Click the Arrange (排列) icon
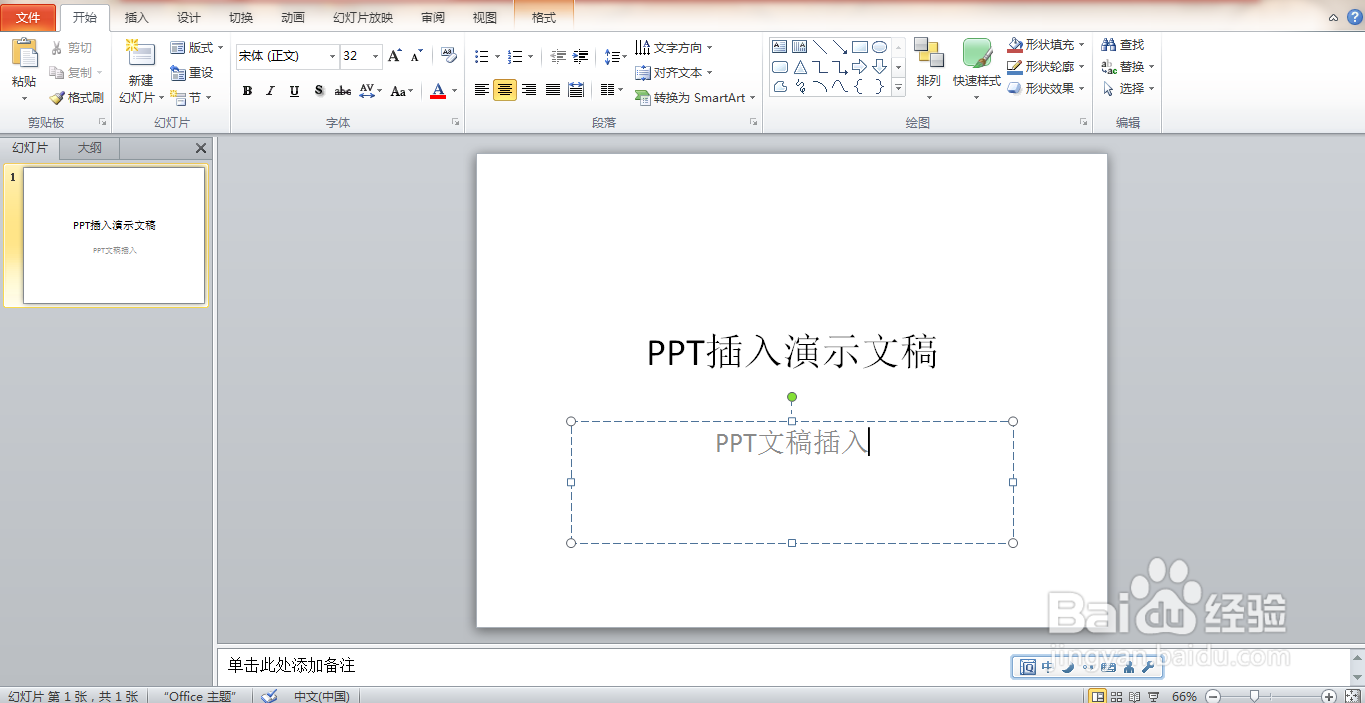This screenshot has width=1365, height=703. (x=928, y=54)
